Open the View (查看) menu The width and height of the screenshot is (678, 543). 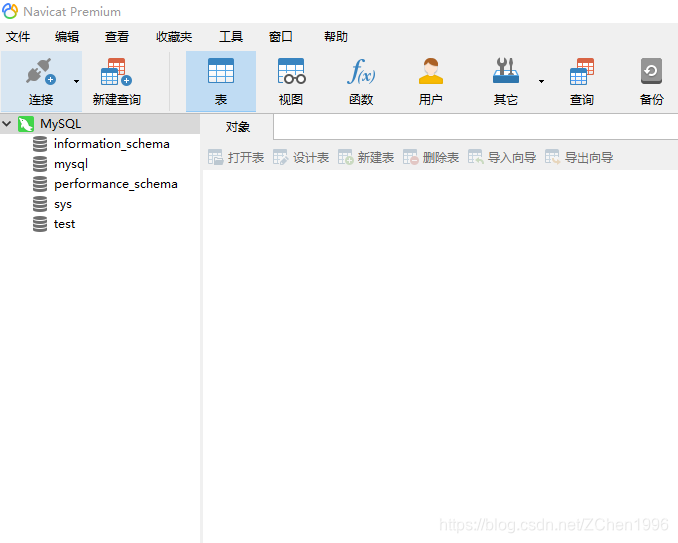click(117, 37)
